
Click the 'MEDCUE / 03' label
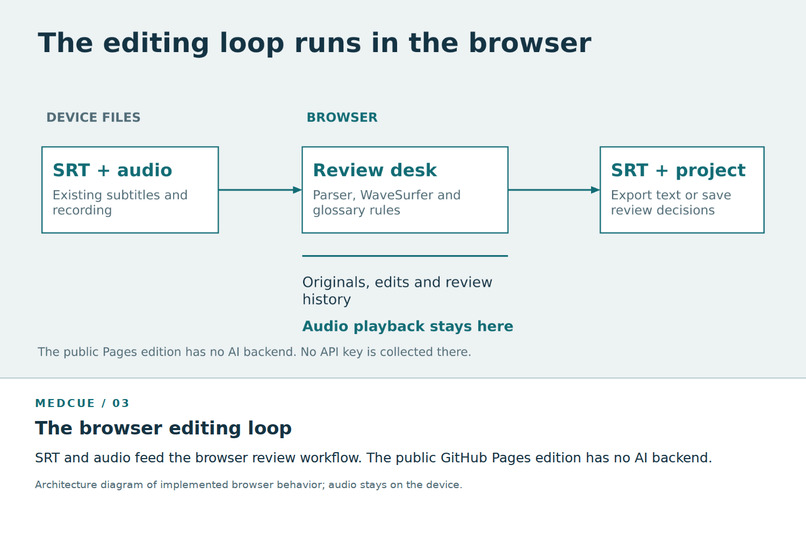(x=82, y=403)
